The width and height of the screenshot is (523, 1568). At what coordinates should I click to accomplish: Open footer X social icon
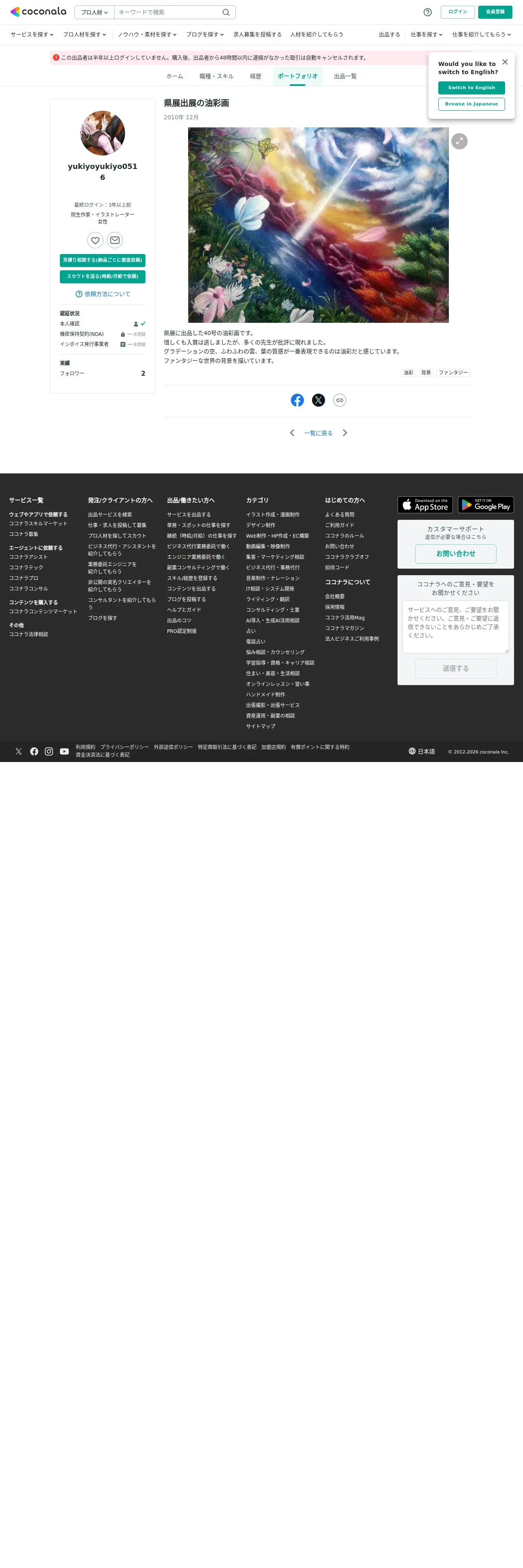tap(18, 751)
